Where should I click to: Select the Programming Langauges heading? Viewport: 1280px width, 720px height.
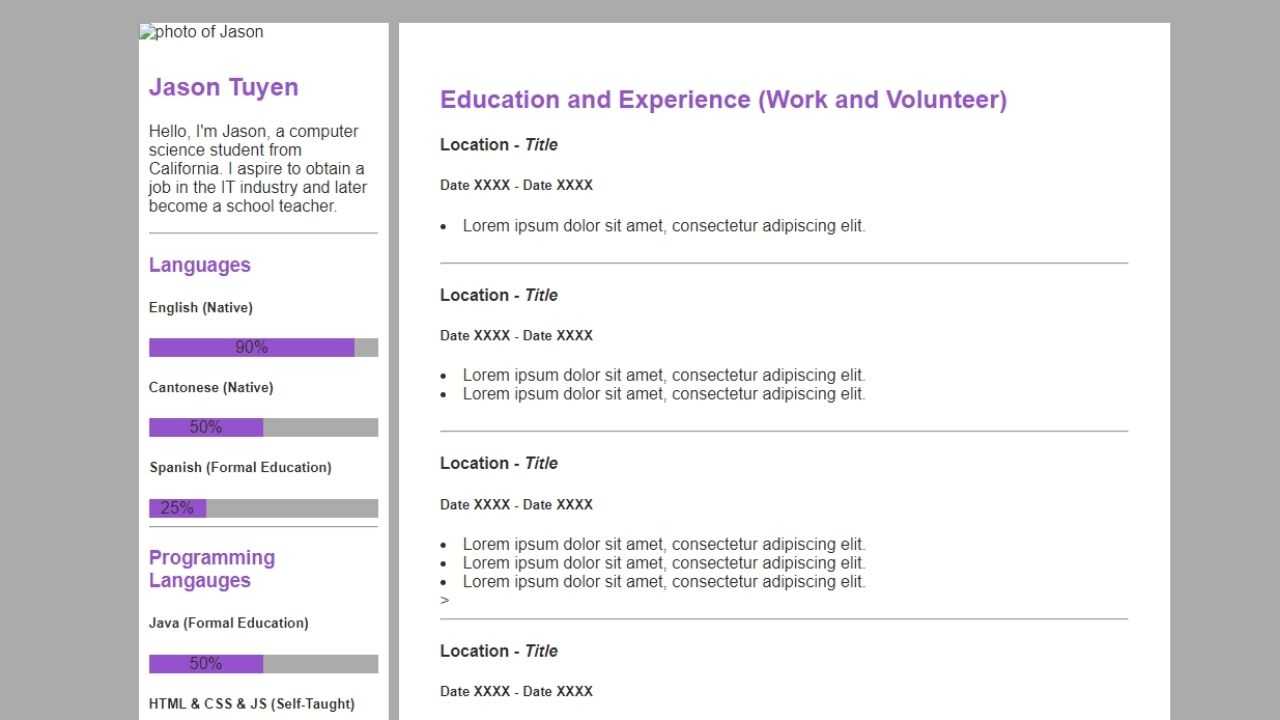point(212,569)
